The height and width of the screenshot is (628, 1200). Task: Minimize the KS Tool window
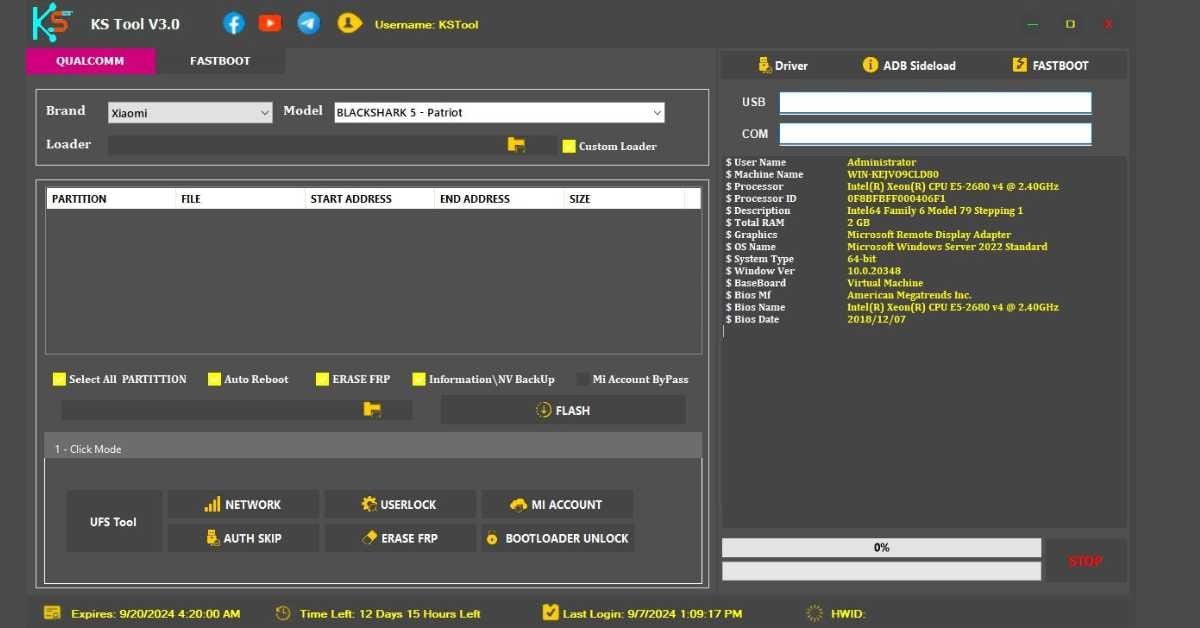point(1033,24)
